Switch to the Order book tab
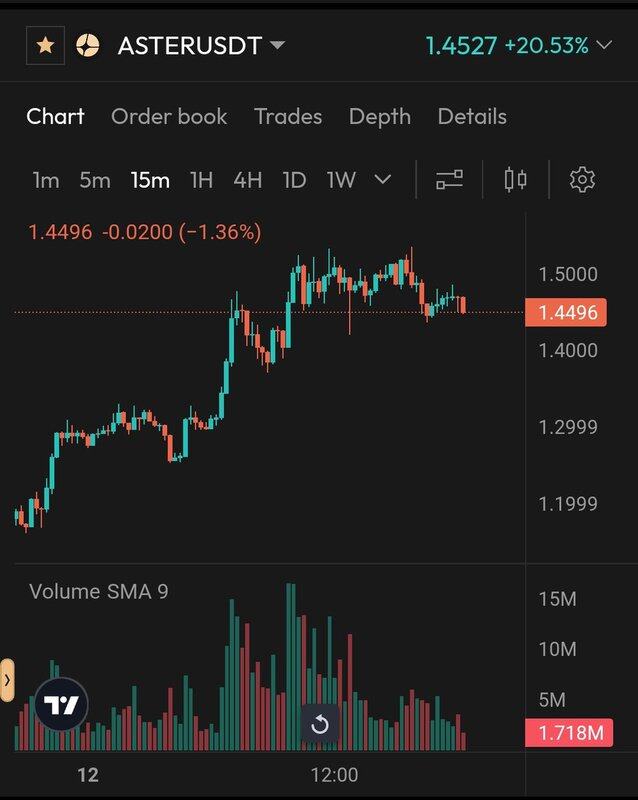This screenshot has height=800, width=638. click(x=169, y=116)
